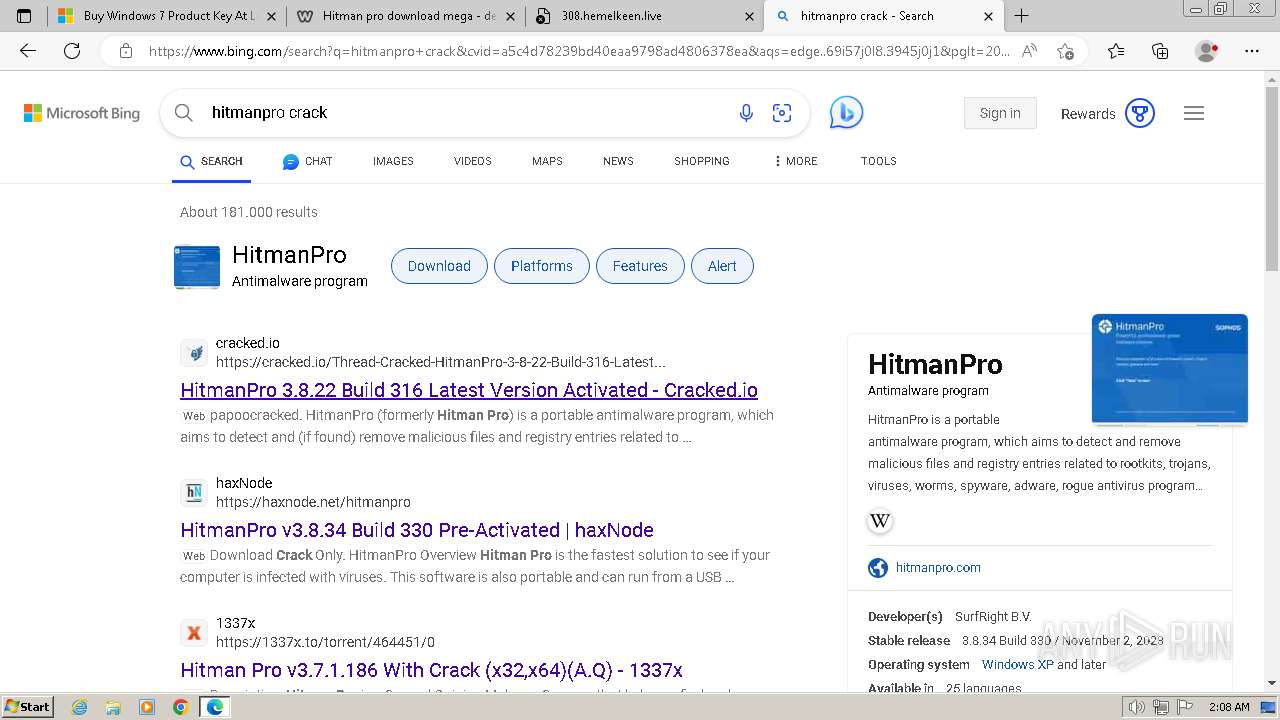
Task: Open Bing Chat bubble icon
Action: tap(846, 113)
